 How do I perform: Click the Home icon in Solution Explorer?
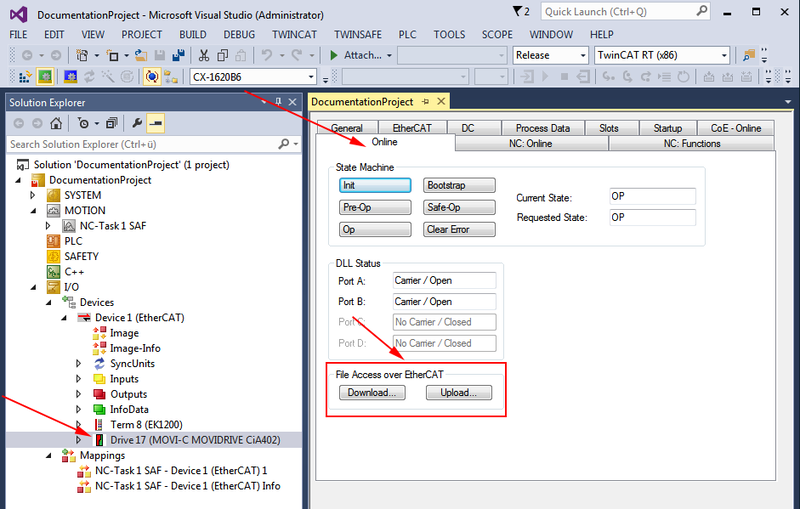[56, 123]
